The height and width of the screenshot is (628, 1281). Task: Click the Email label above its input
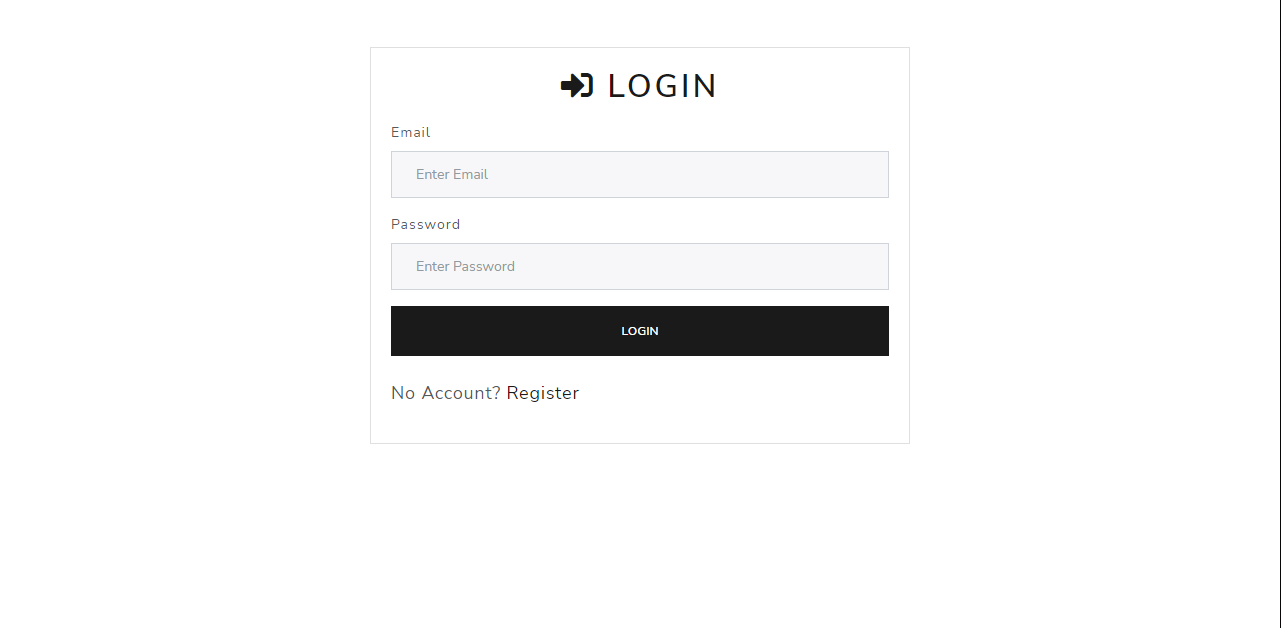[410, 132]
